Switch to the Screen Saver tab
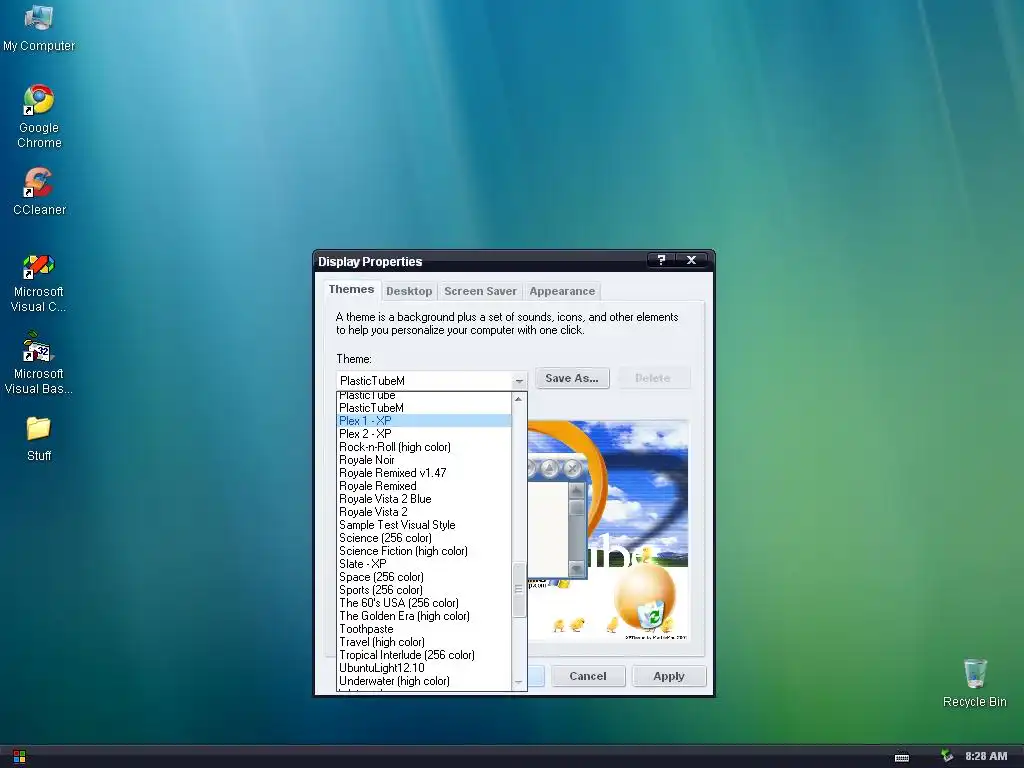Screen dimensions: 1024x768 point(480,291)
